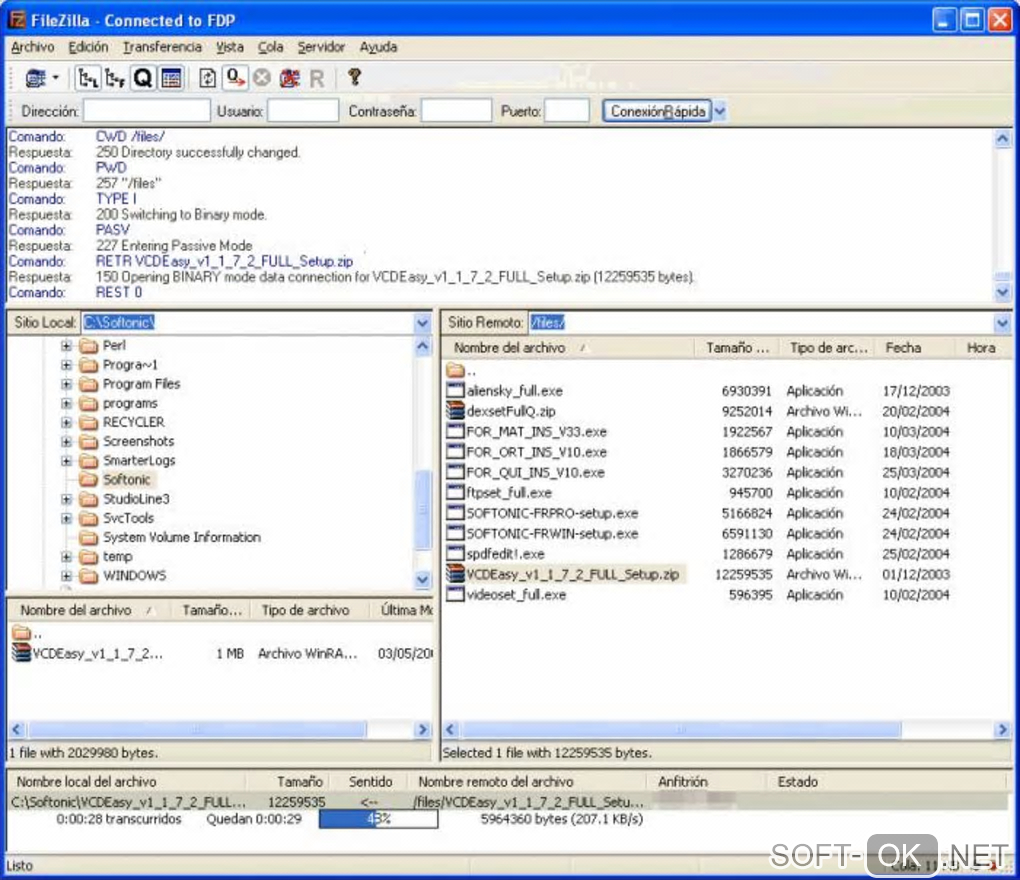Viewport: 1020px width, 880px height.
Task: Expand the StudioLine3 folder node
Action: click(x=66, y=500)
